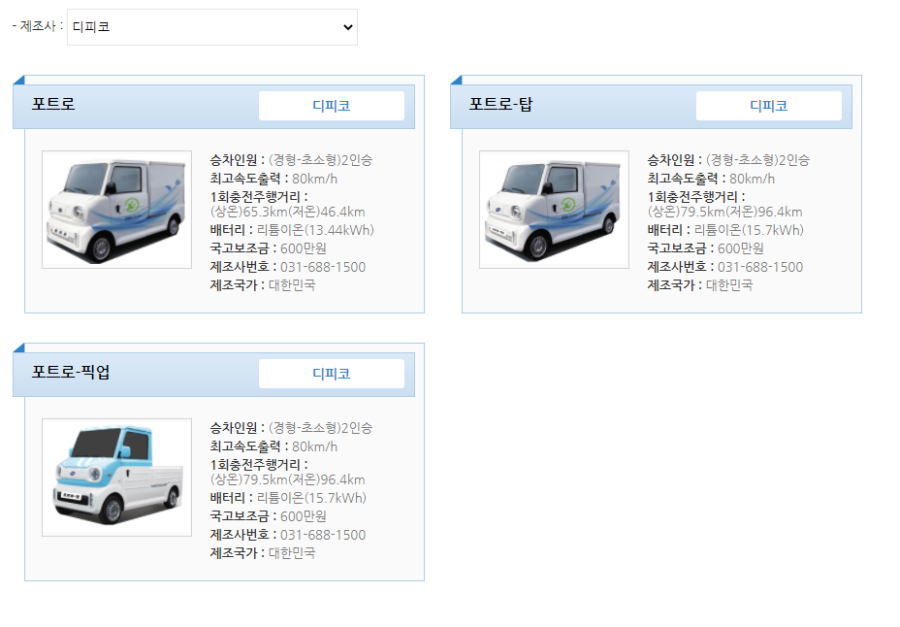Image resolution: width=900 pixels, height=627 pixels.
Task: Click 배터리 리튬이온(15.7kWh) in the 포트로-픽업 card
Action: coord(288,498)
